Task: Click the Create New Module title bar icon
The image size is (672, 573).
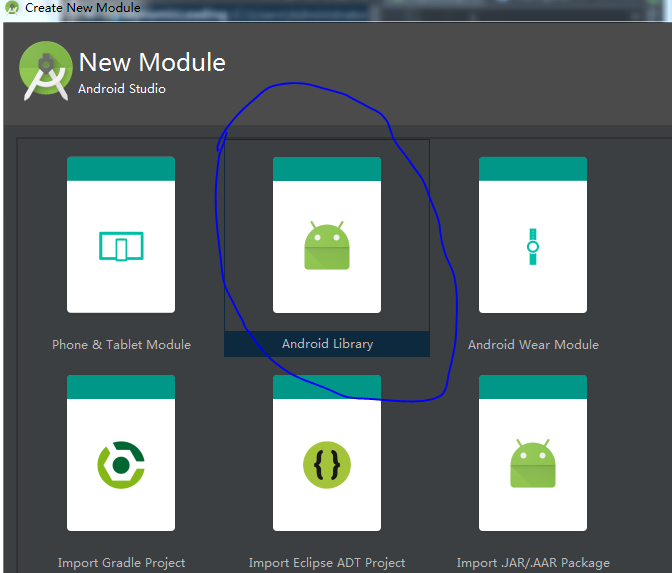Action: coord(12,8)
